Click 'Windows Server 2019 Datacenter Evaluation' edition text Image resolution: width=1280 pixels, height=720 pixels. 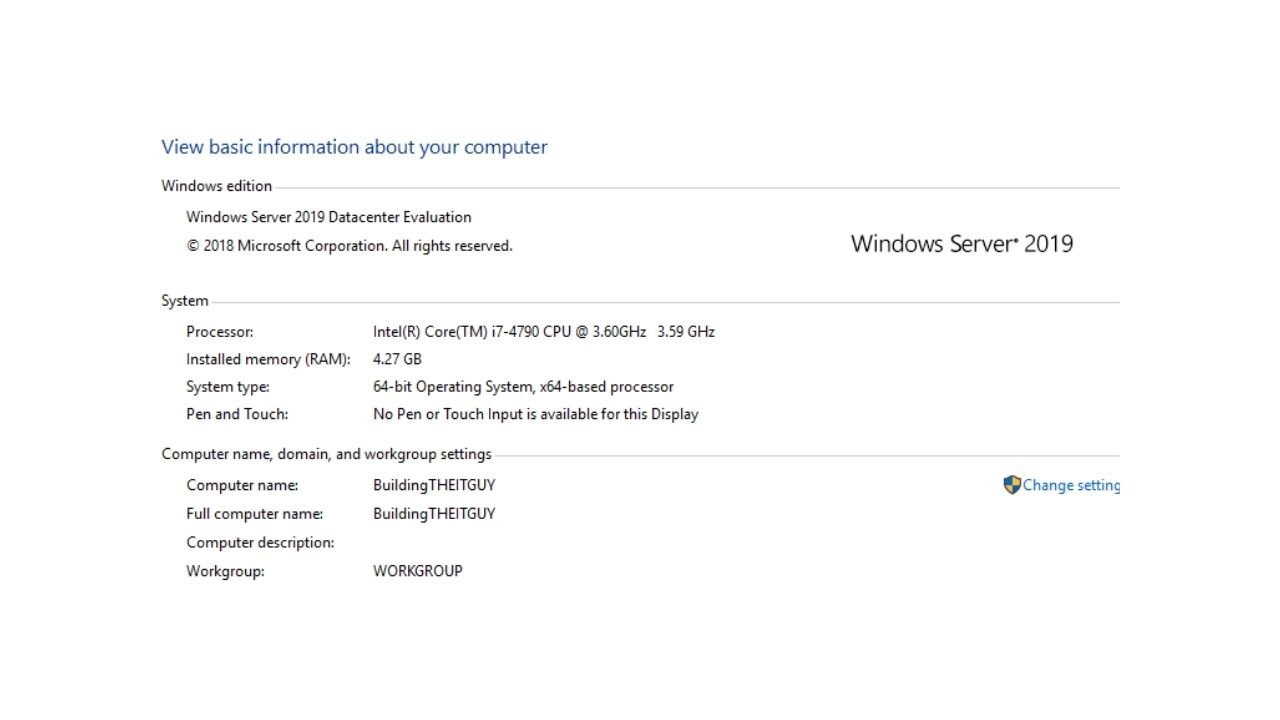tap(329, 217)
